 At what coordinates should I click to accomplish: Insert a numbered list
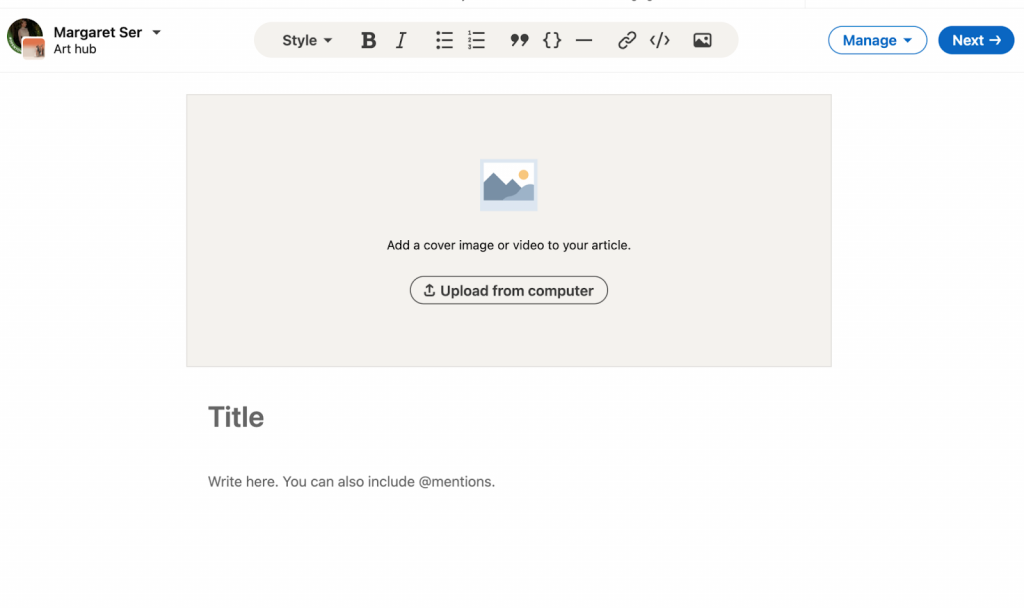(x=476, y=41)
